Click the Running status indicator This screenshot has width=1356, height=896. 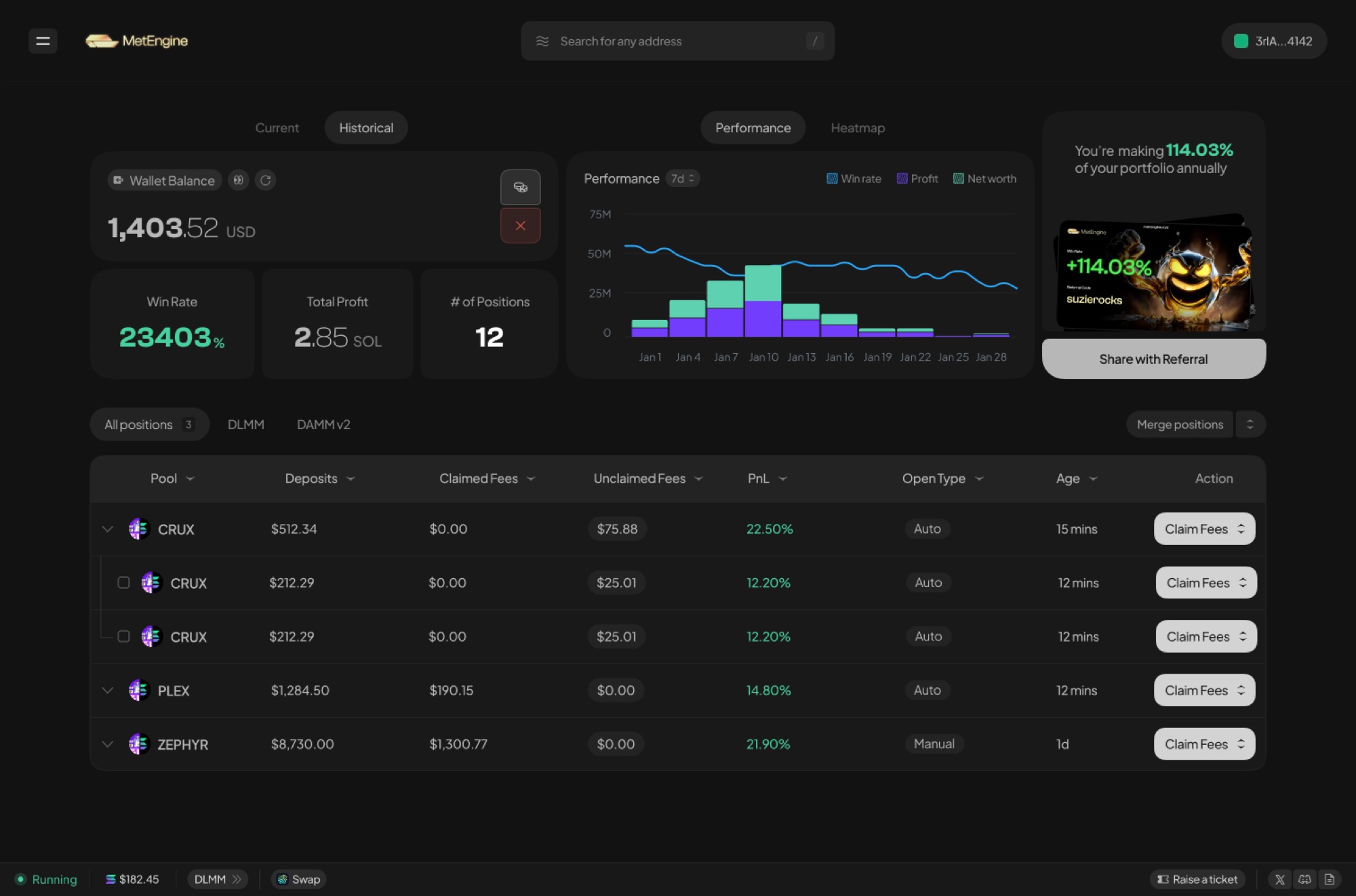[x=46, y=879]
